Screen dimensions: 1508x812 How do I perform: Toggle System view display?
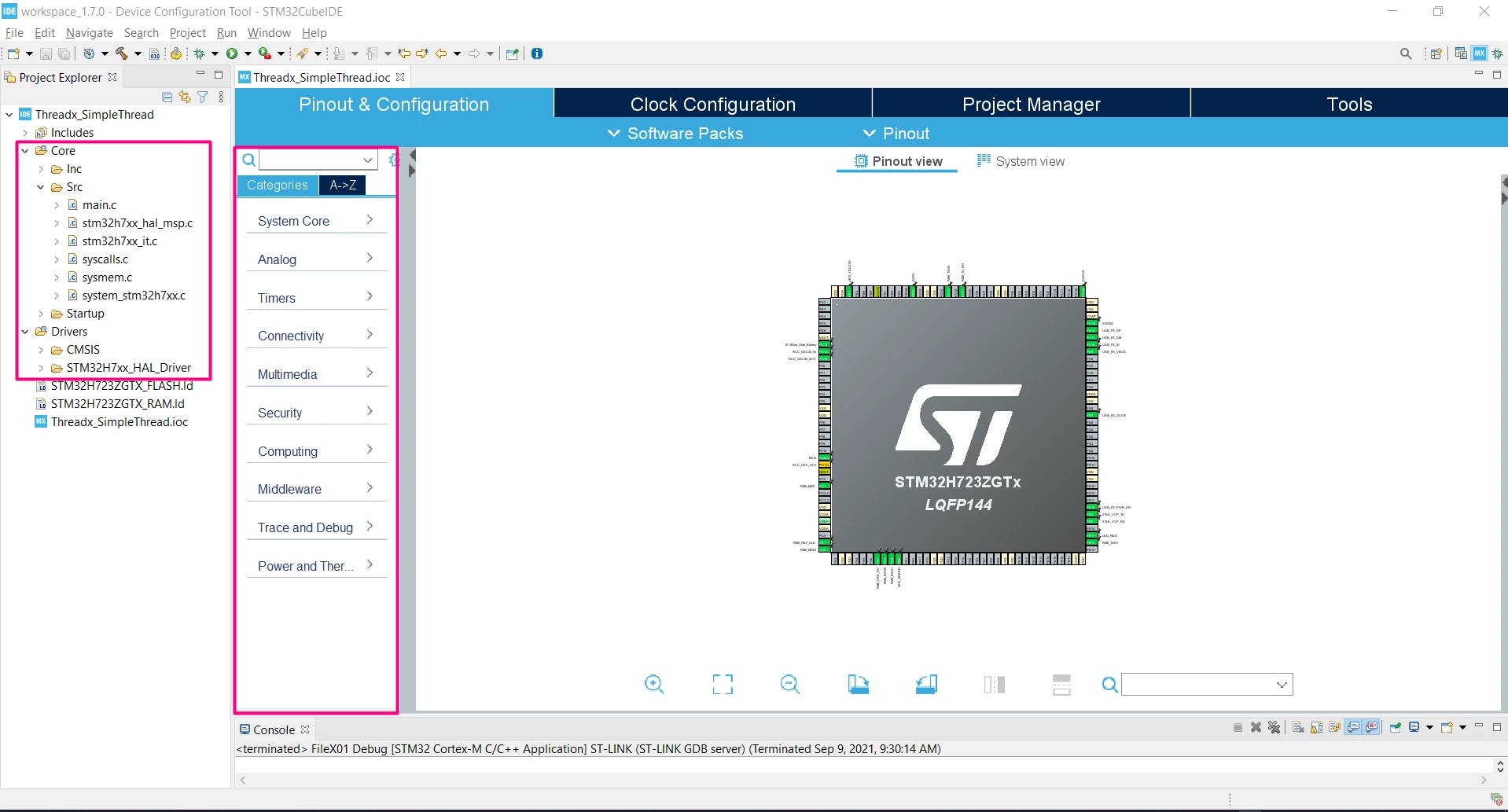pos(1021,161)
